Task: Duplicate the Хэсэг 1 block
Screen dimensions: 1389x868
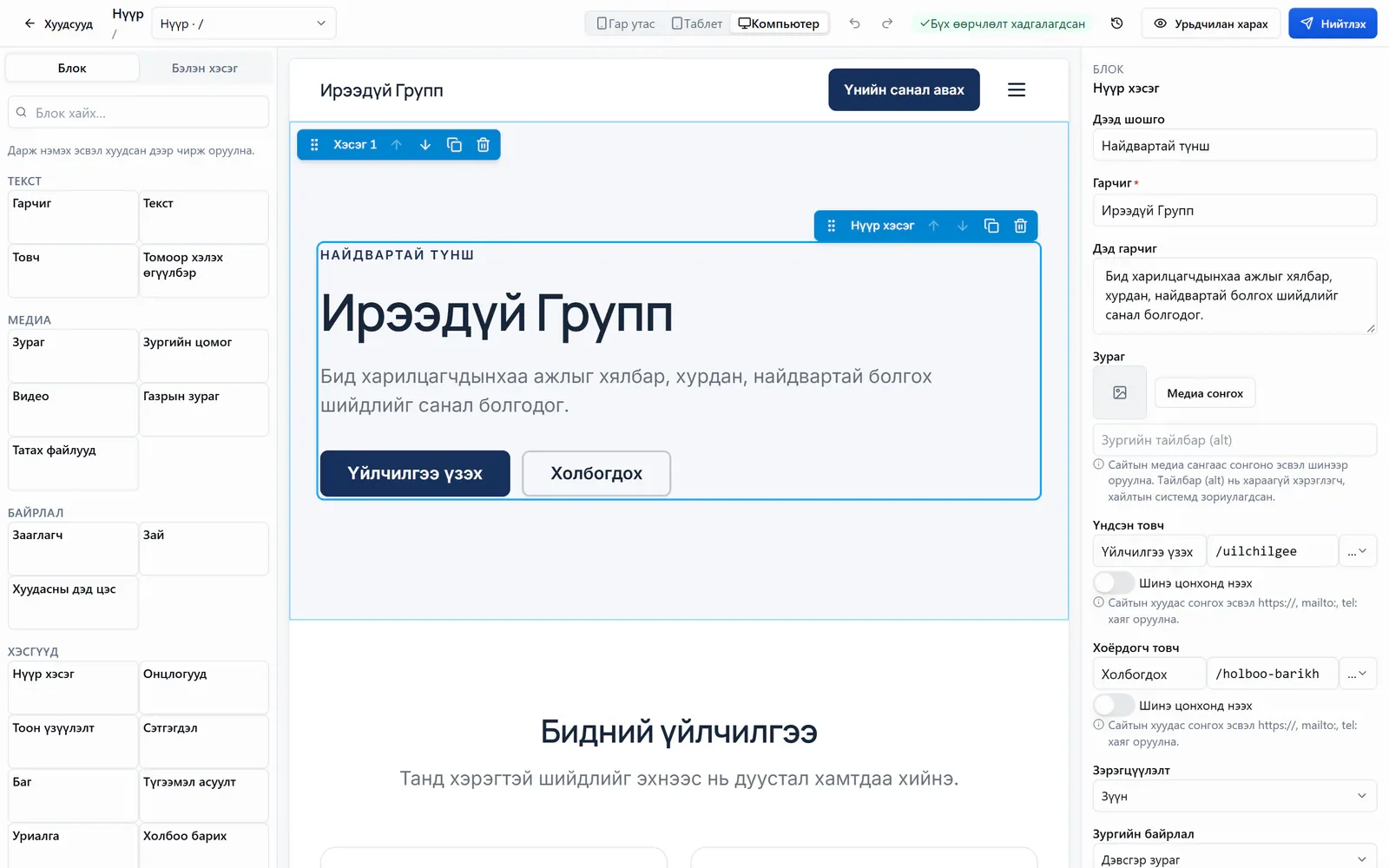Action: tap(454, 145)
